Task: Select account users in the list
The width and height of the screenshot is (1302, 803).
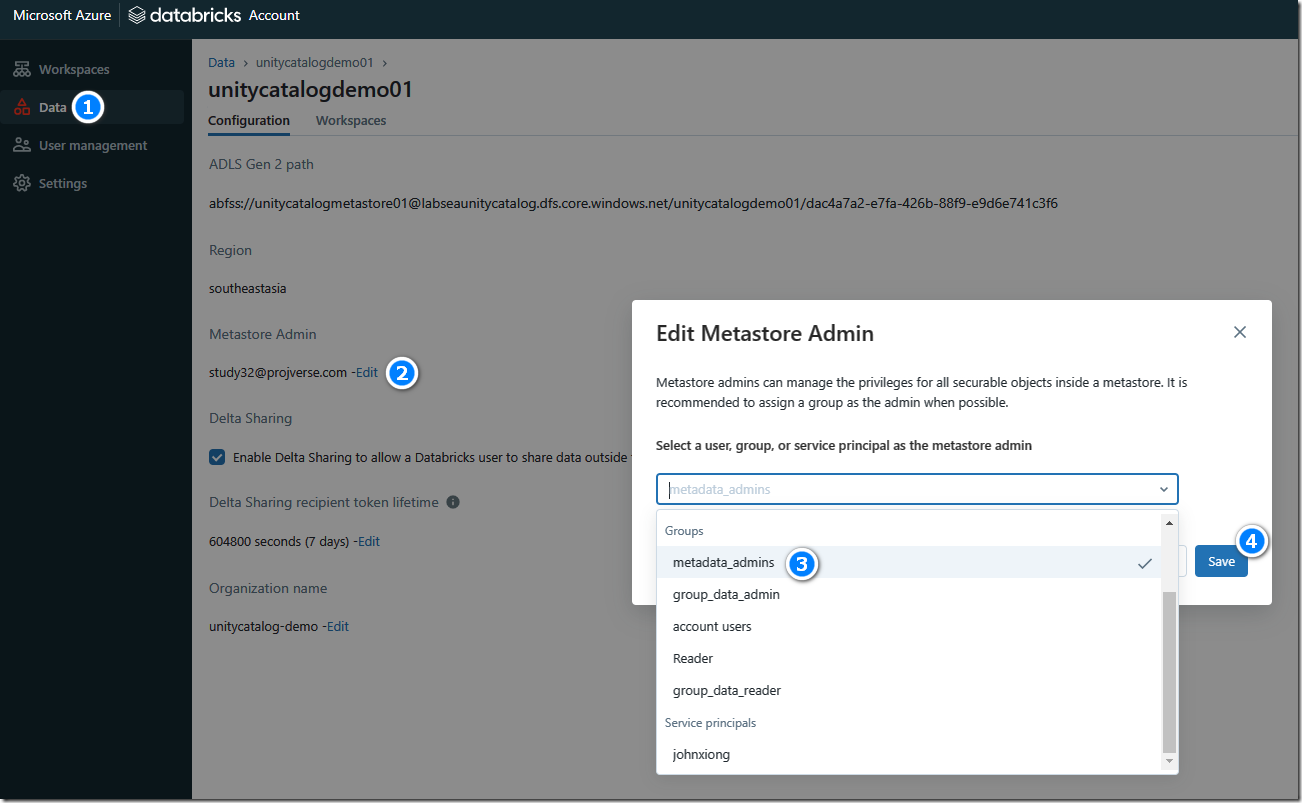Action: coord(909,627)
